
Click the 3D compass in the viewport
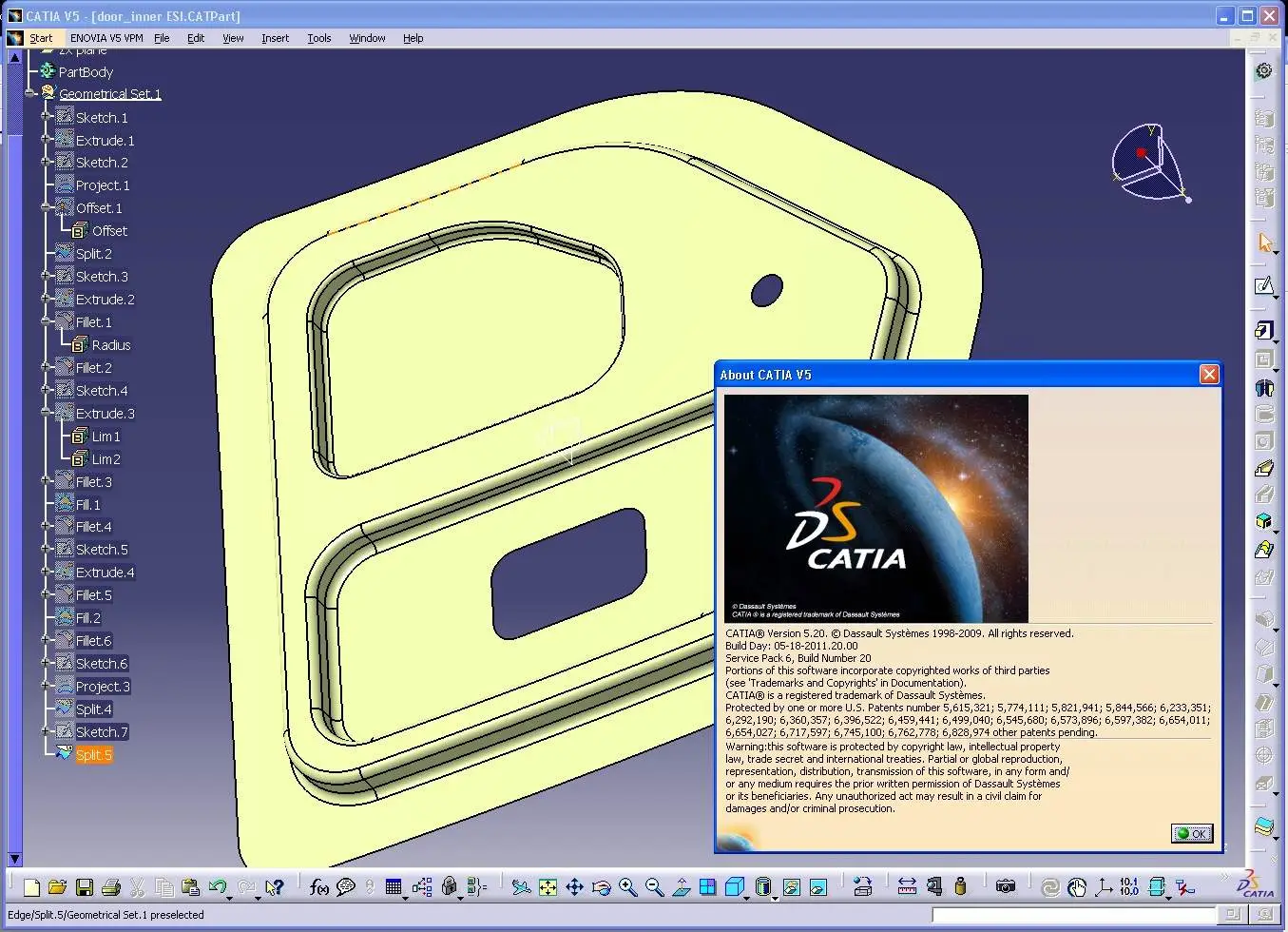click(x=1151, y=162)
